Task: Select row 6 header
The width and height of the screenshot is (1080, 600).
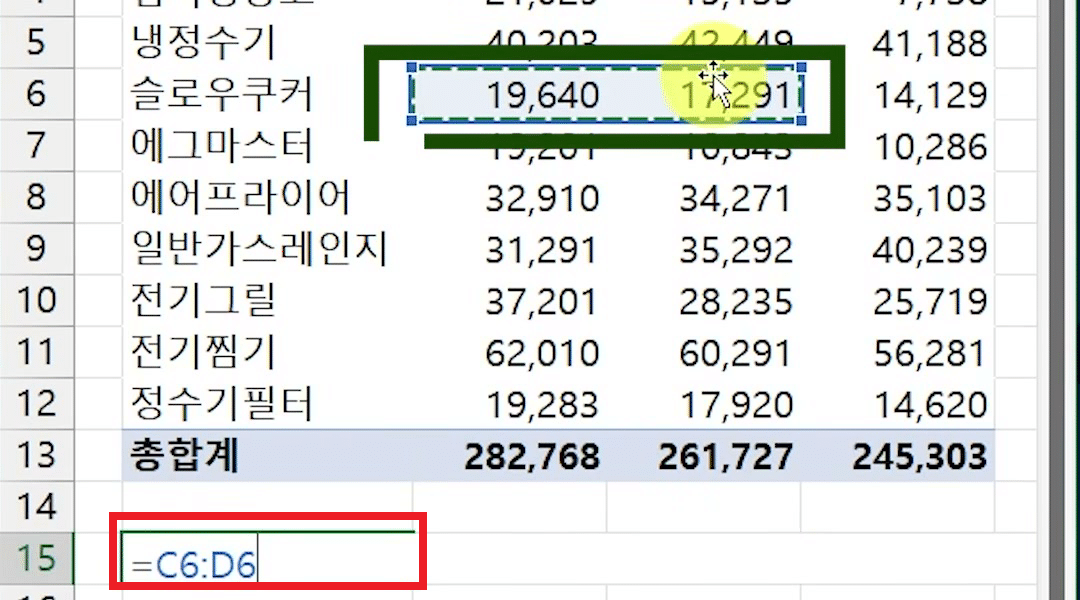Action: point(37,94)
